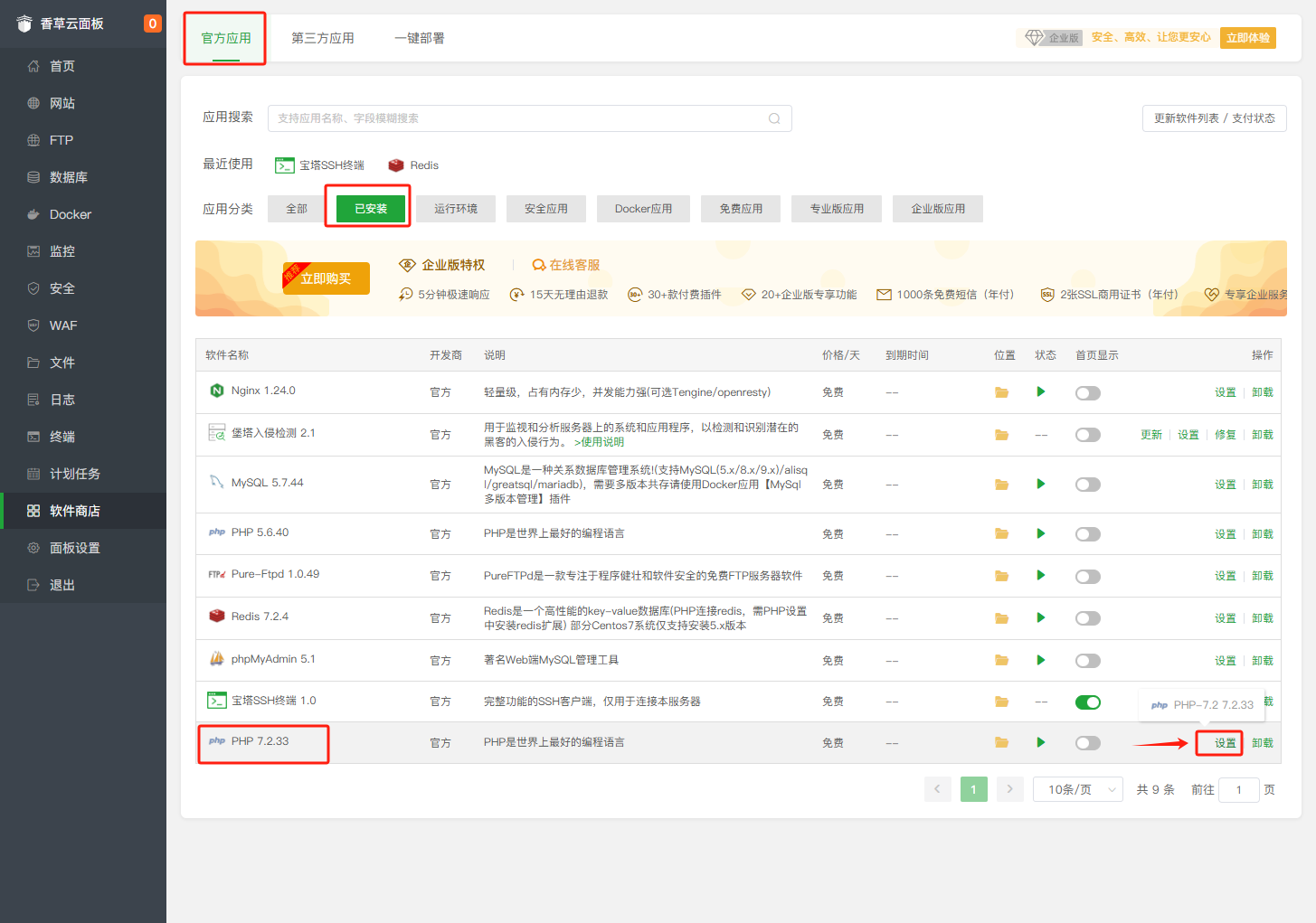Click the 立即体验 button
This screenshot has width=1316, height=923.
coord(1248,38)
